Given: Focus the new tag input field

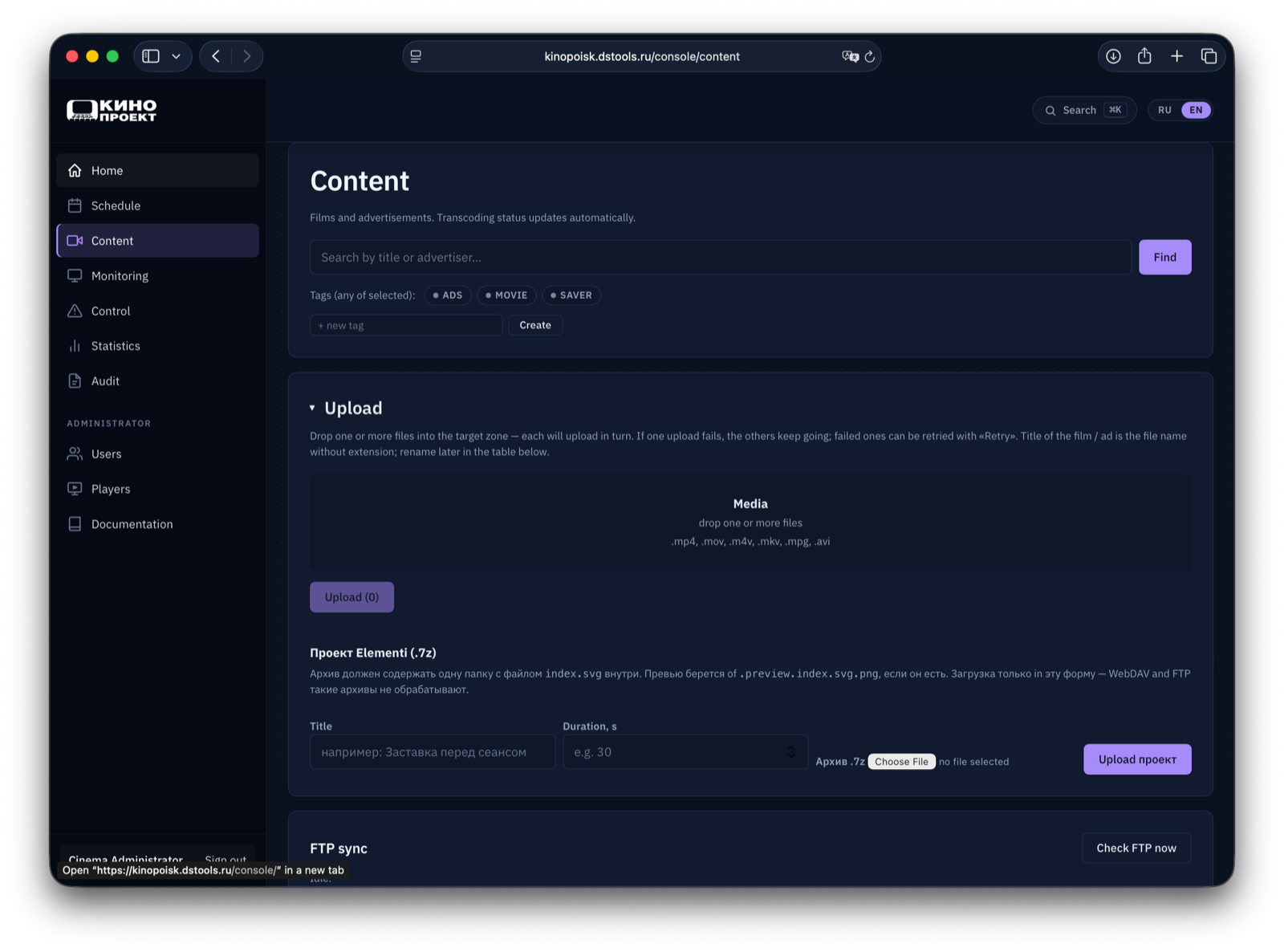Looking at the screenshot, I should (406, 325).
